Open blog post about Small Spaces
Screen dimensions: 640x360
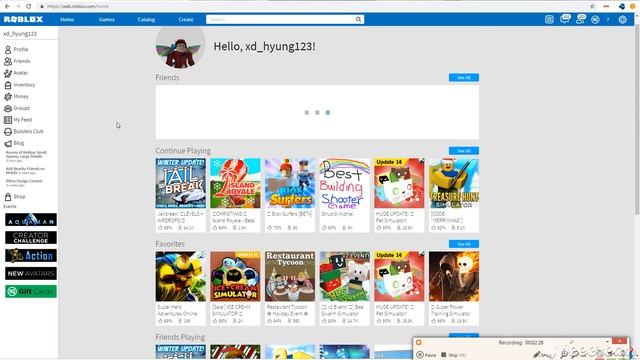pyautogui.click(x=26, y=155)
